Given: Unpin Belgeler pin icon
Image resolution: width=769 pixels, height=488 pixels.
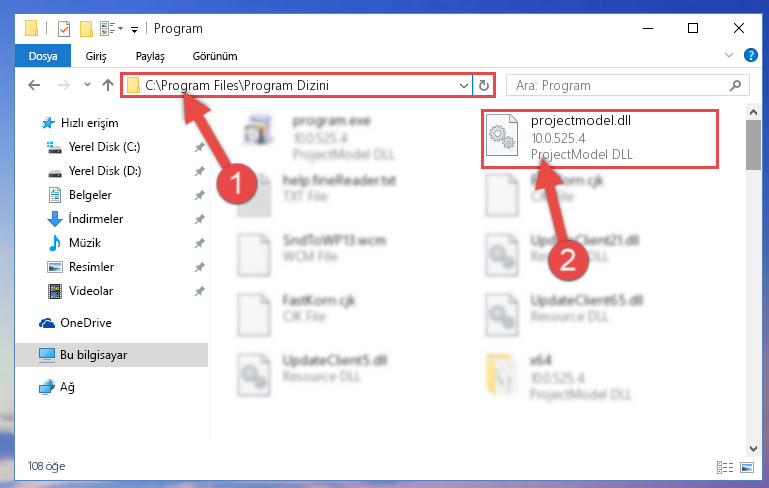Looking at the screenshot, I should (x=199, y=195).
